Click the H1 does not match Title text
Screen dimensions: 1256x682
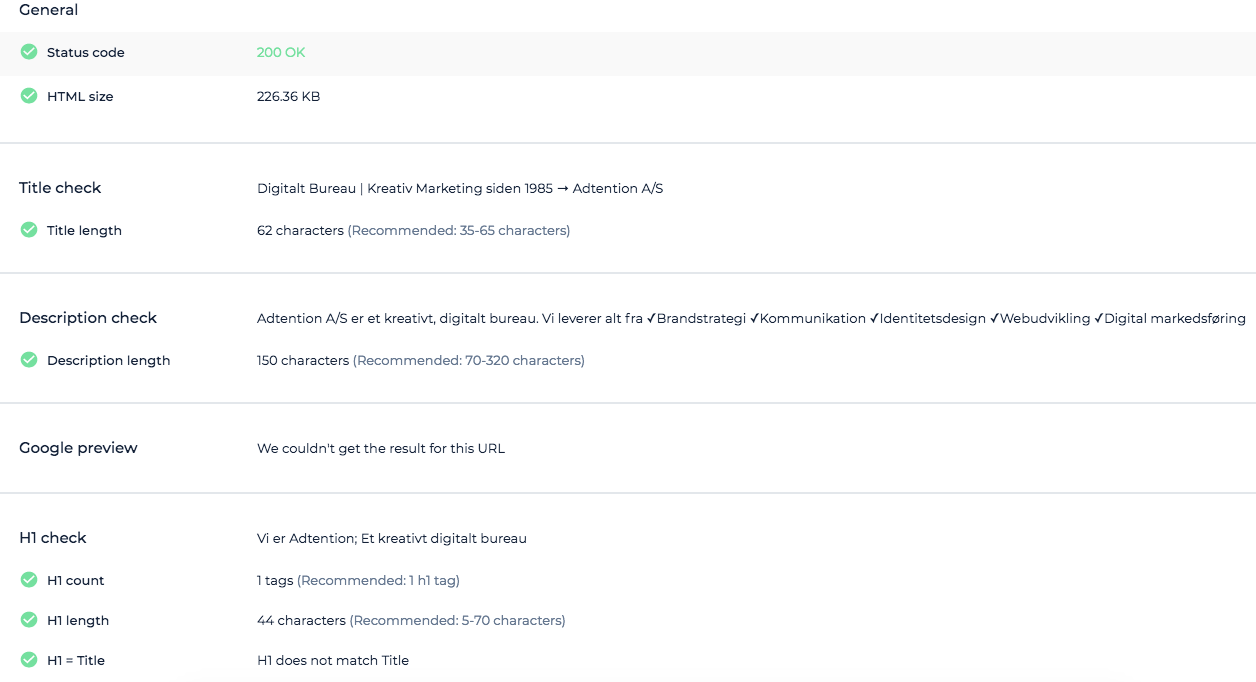coord(333,660)
